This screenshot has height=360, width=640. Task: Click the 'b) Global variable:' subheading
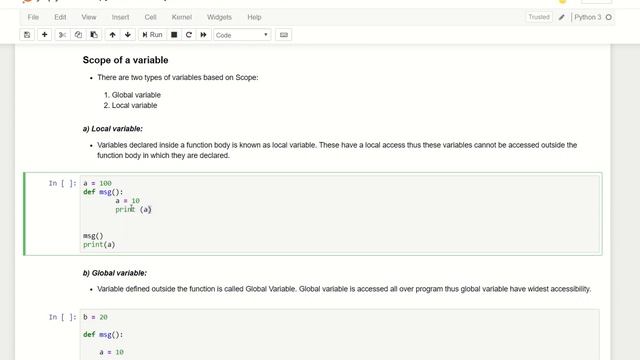click(115, 273)
